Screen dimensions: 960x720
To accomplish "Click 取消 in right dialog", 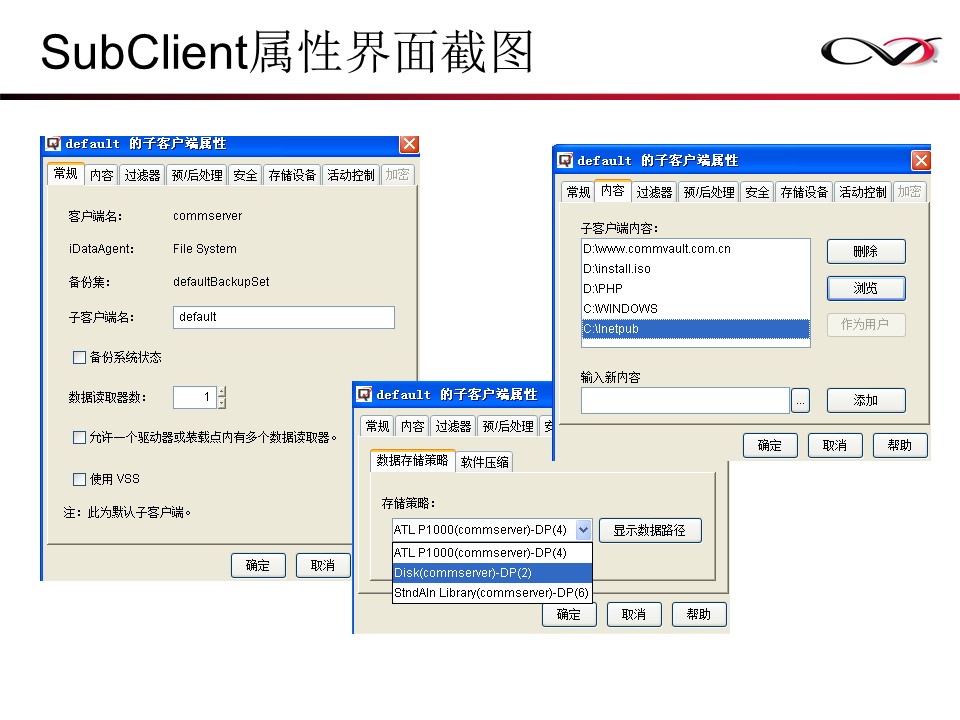I will 834,446.
